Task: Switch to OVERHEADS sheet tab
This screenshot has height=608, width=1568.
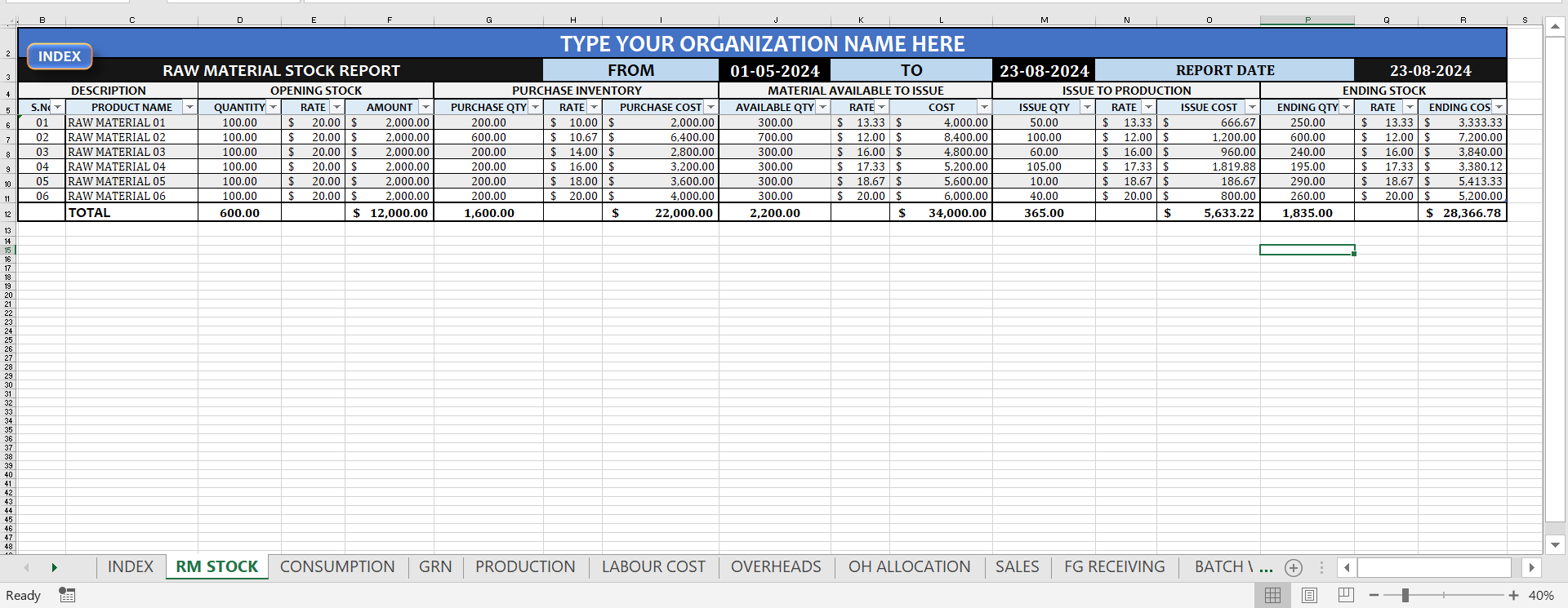Action: 776,567
